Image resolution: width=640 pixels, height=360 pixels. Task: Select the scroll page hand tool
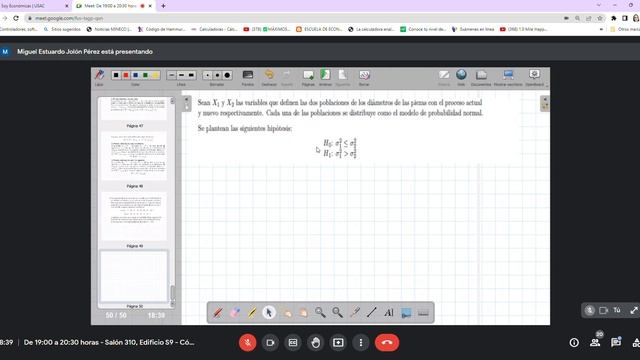click(303, 313)
